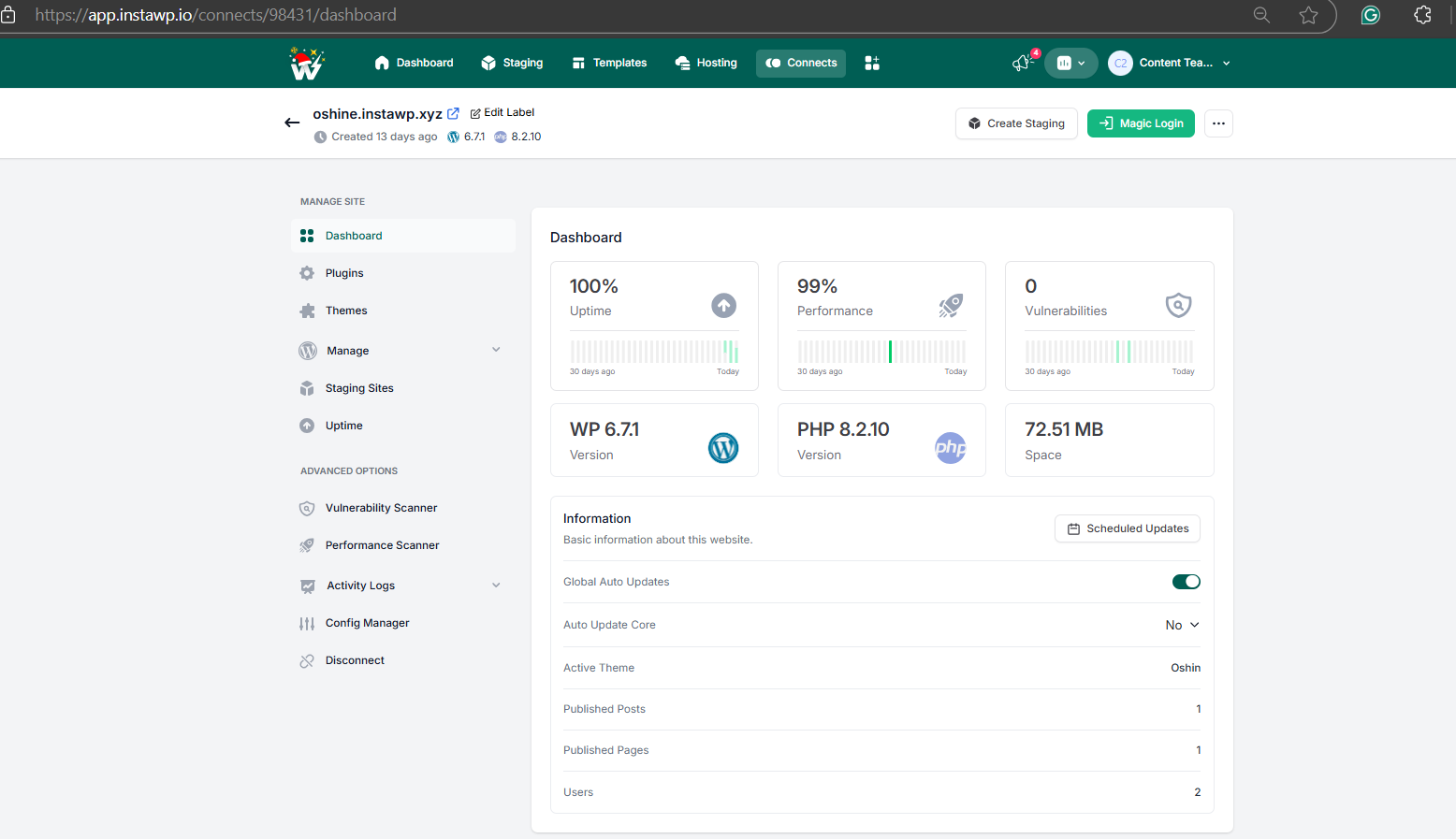
Task: Open the apps grid icon in navbar
Action: click(x=872, y=63)
